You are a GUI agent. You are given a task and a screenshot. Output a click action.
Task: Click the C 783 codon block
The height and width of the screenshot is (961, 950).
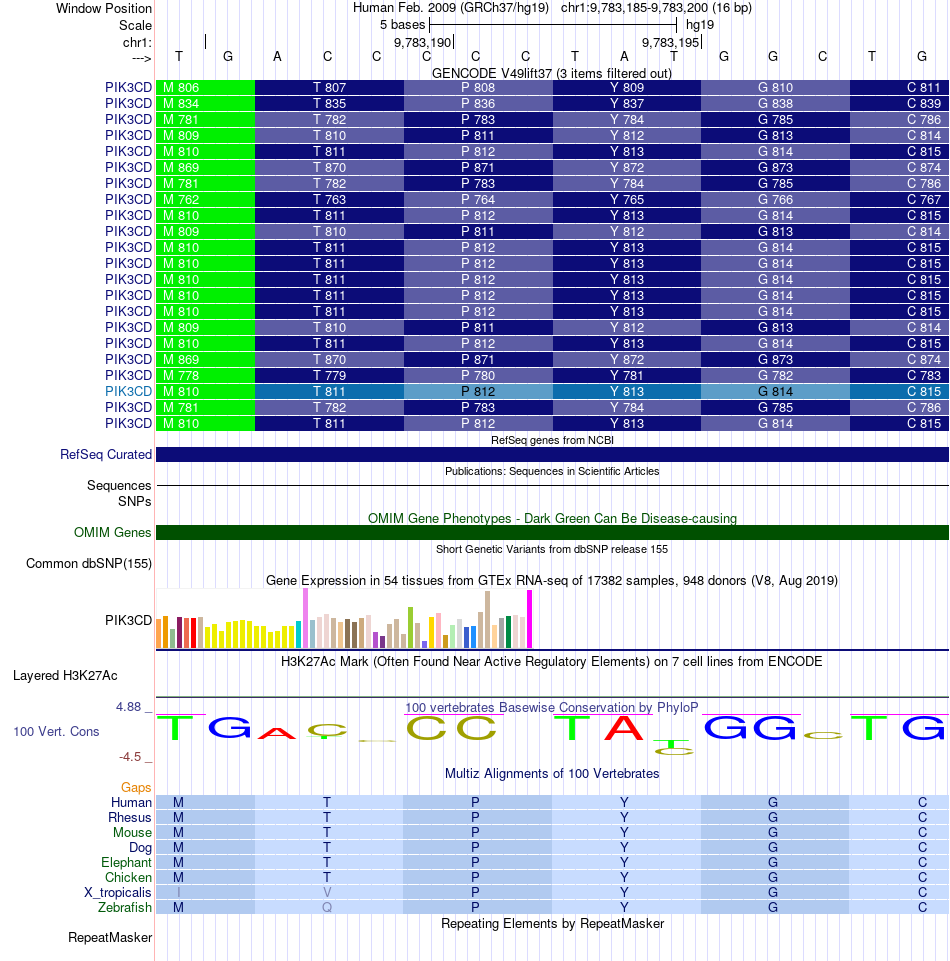pyautogui.click(x=899, y=375)
